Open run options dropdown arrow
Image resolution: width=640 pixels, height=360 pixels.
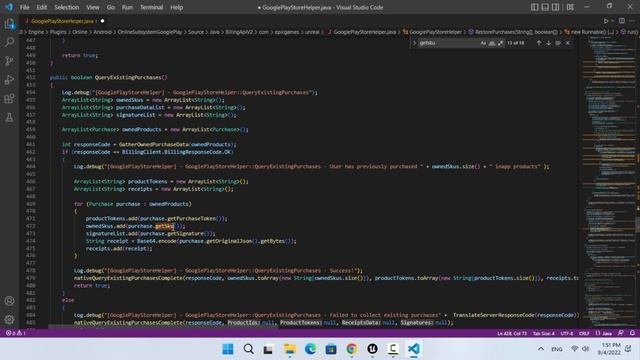click(612, 21)
